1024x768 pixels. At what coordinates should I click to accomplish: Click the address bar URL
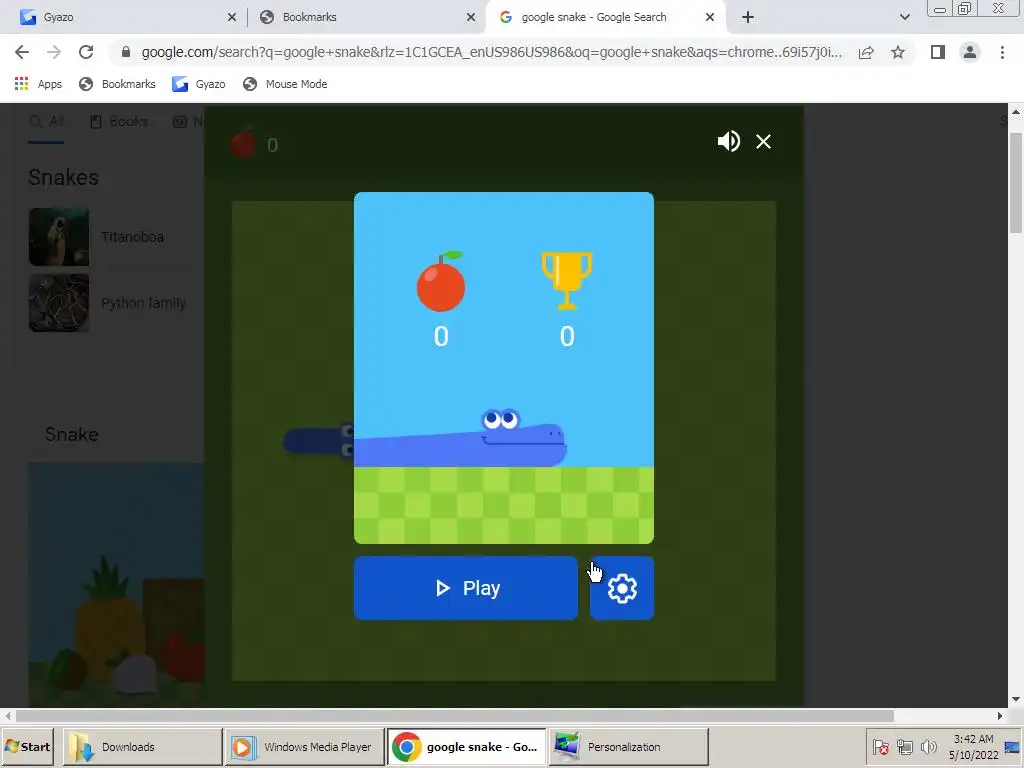(x=491, y=52)
